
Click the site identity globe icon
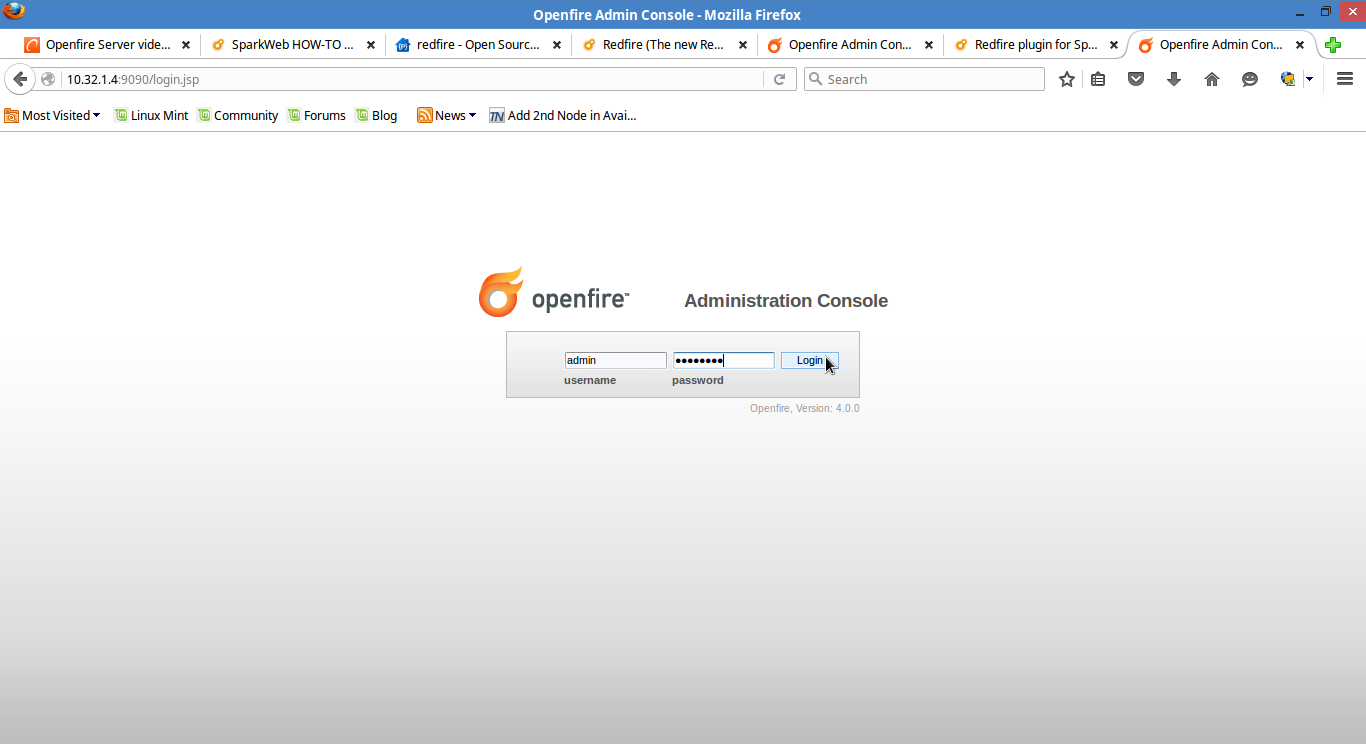tap(48, 79)
